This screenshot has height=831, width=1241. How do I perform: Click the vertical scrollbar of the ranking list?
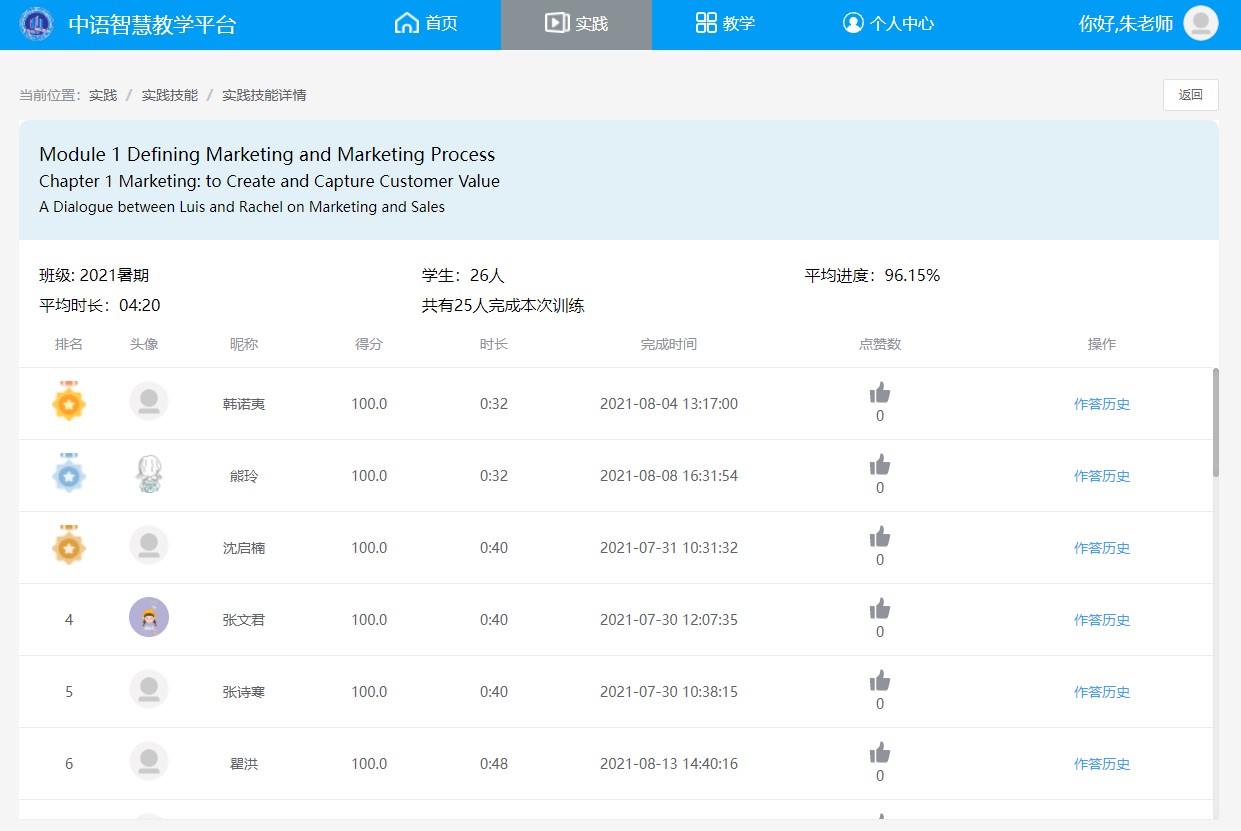click(x=1216, y=420)
